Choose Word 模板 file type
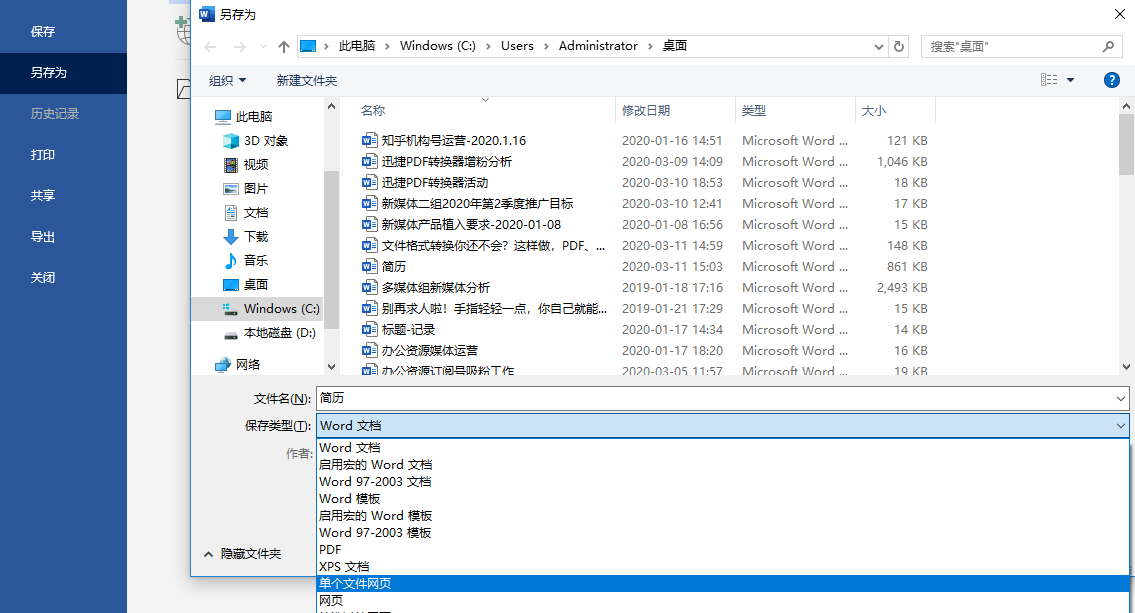This screenshot has width=1135, height=613. pos(350,499)
